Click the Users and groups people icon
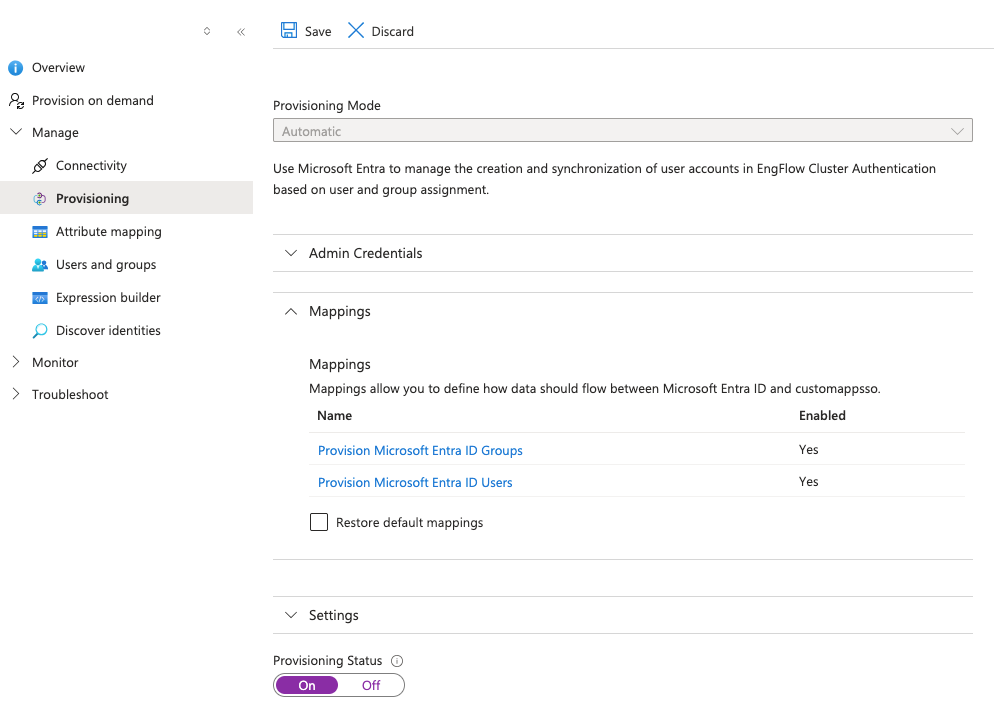994x711 pixels. pos(39,265)
